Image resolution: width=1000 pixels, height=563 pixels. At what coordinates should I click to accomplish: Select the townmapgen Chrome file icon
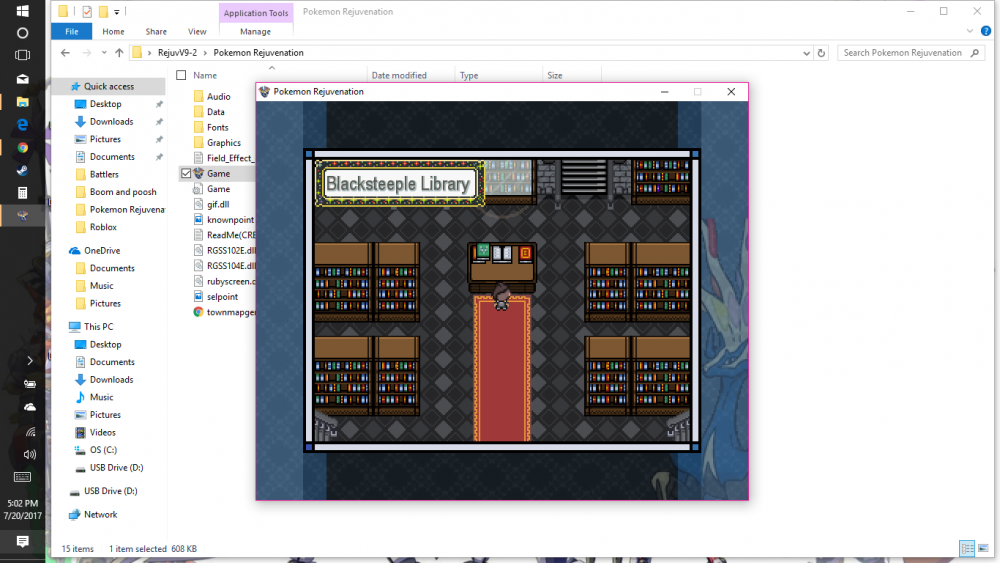click(198, 312)
